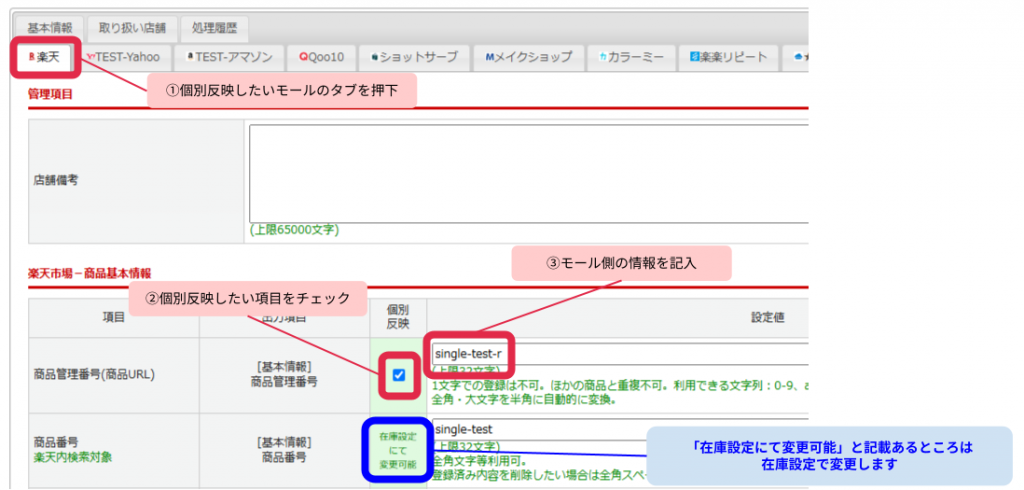Open the カラーミー tab
1024x490 pixels.
click(631, 57)
